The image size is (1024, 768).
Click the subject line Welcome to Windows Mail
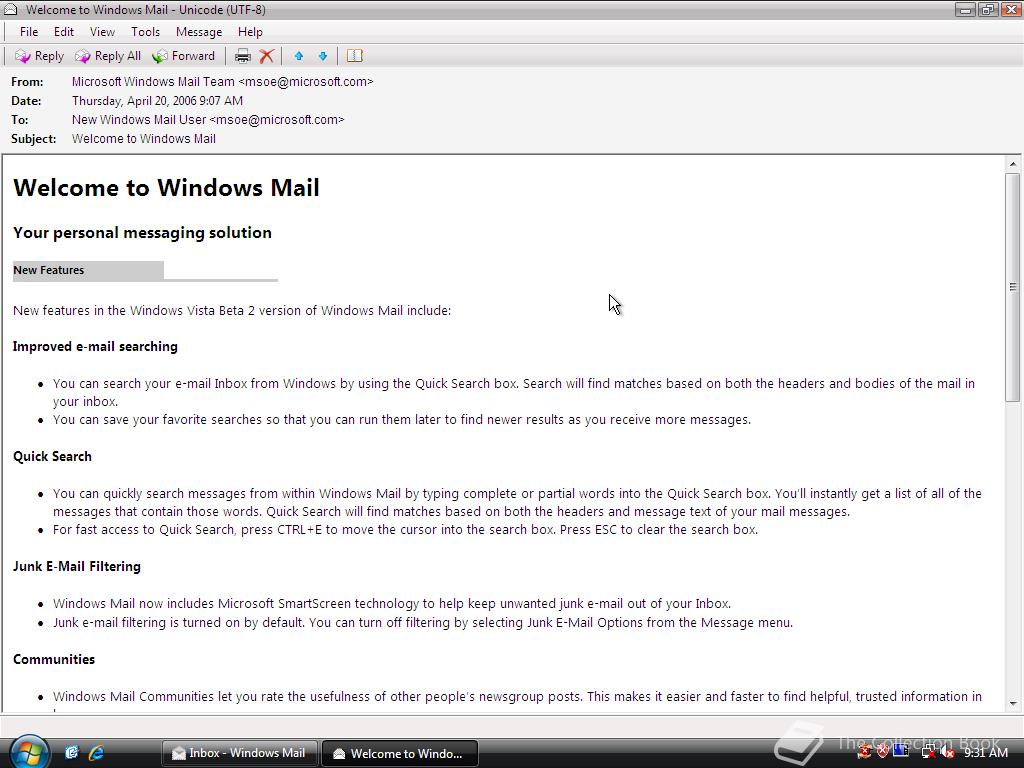144,138
